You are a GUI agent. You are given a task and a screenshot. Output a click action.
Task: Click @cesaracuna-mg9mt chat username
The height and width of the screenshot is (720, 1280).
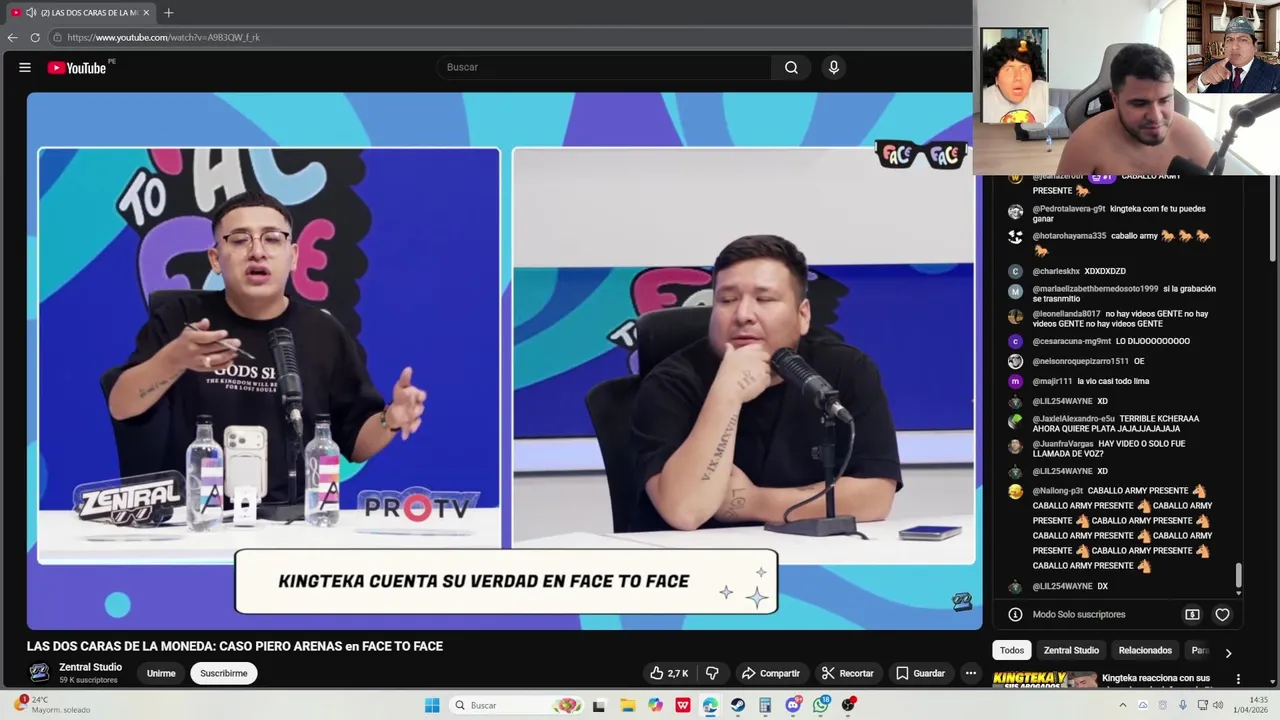[x=1071, y=341]
